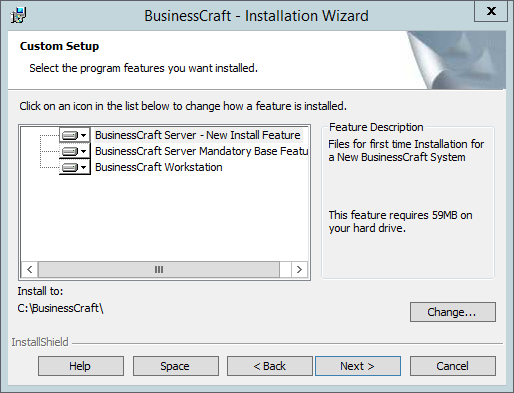The image size is (514, 393).
Task: Click the feature list right scroll arrow
Action: click(x=299, y=269)
